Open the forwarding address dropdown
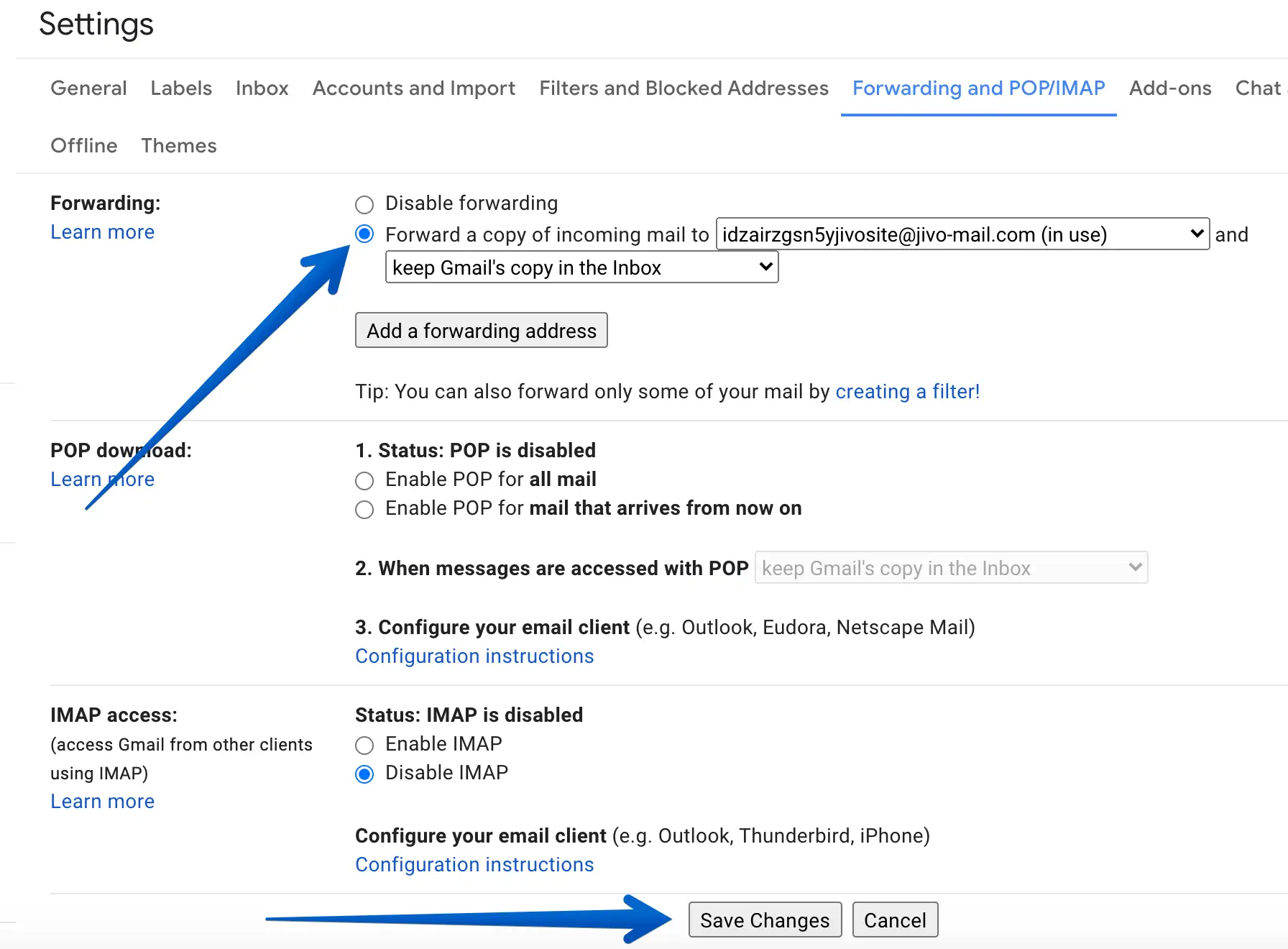The height and width of the screenshot is (949, 1288). (962, 234)
